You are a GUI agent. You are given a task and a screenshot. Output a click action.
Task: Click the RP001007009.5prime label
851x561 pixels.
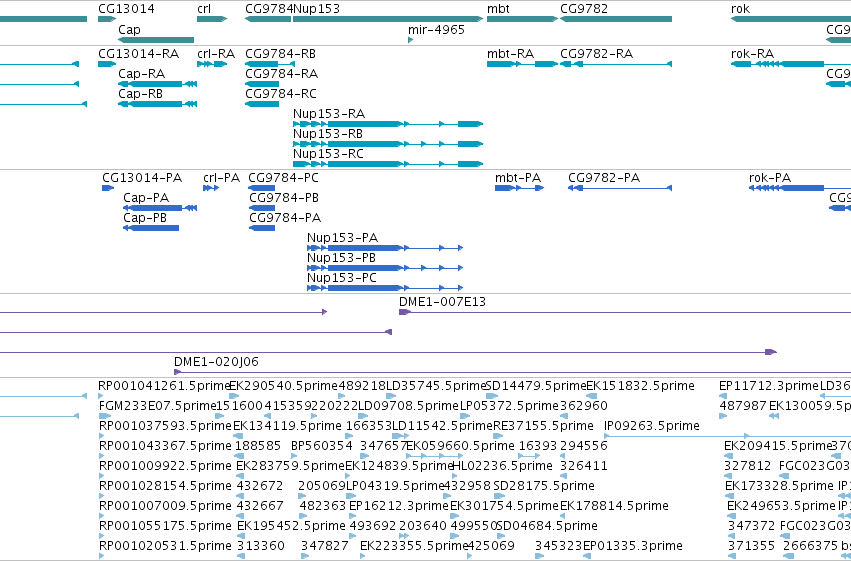[165, 506]
